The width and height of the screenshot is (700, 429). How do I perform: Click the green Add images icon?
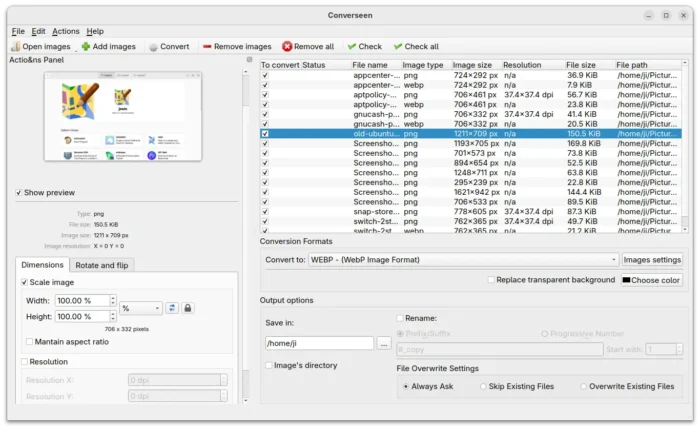(x=86, y=47)
